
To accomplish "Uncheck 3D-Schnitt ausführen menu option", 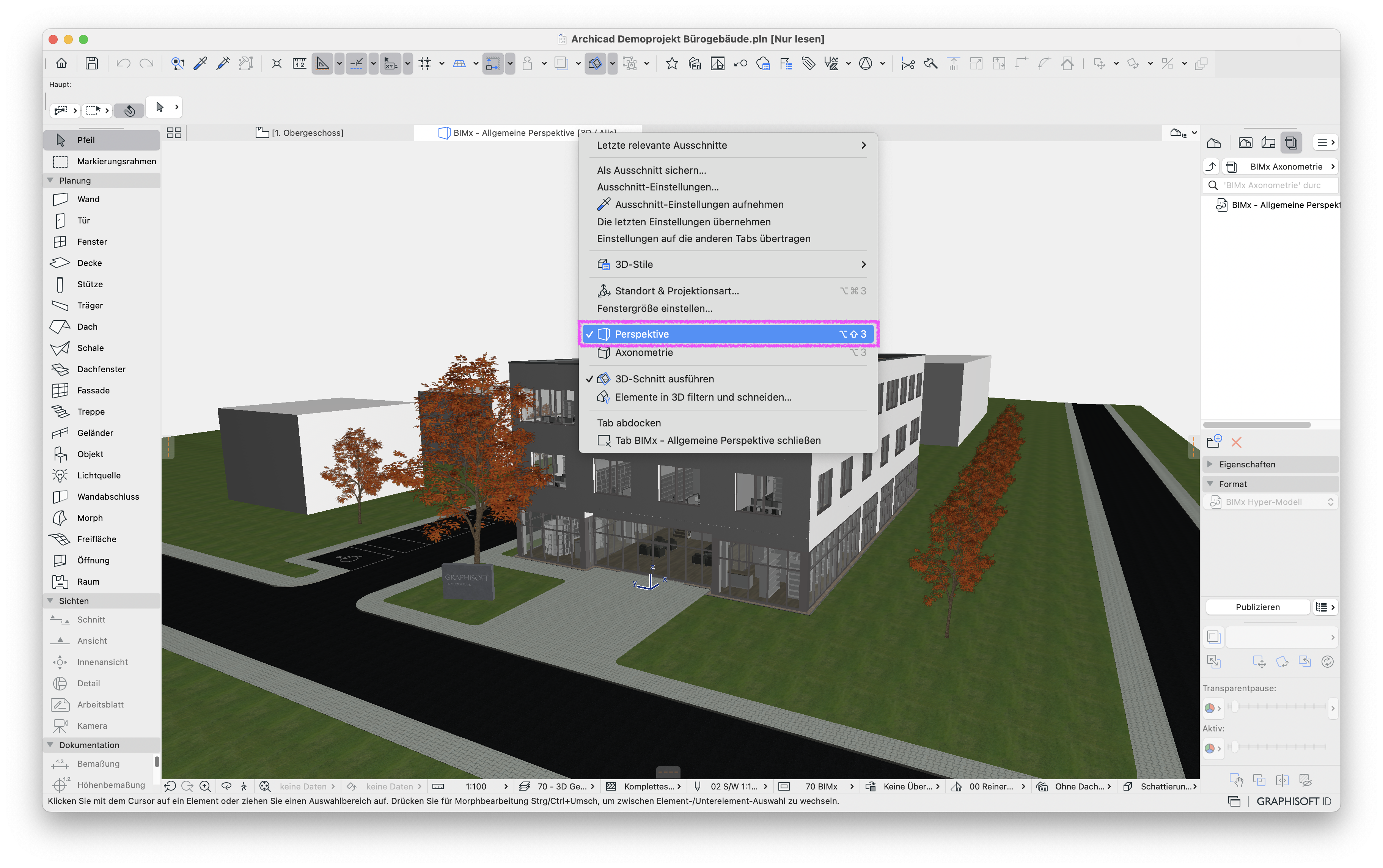I will (728, 379).
